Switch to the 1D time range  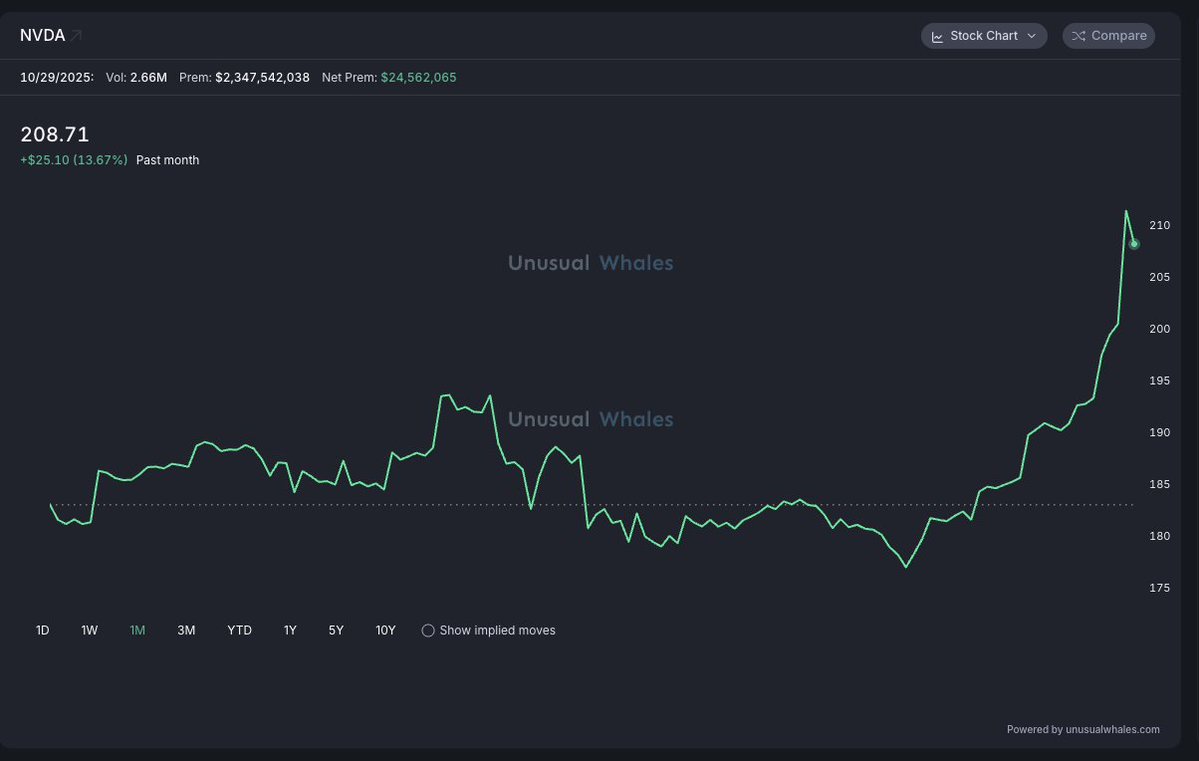43,631
